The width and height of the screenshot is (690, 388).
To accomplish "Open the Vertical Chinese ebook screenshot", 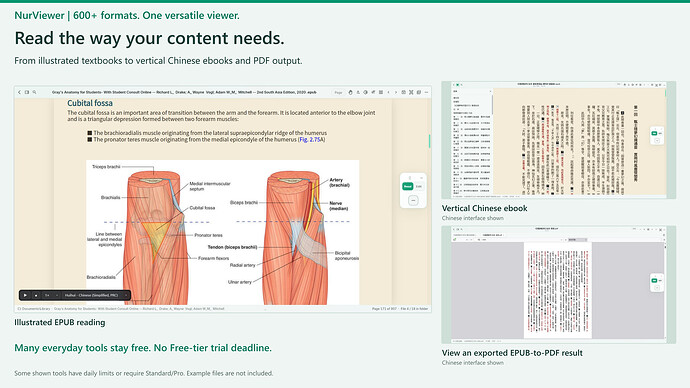I will point(558,140).
